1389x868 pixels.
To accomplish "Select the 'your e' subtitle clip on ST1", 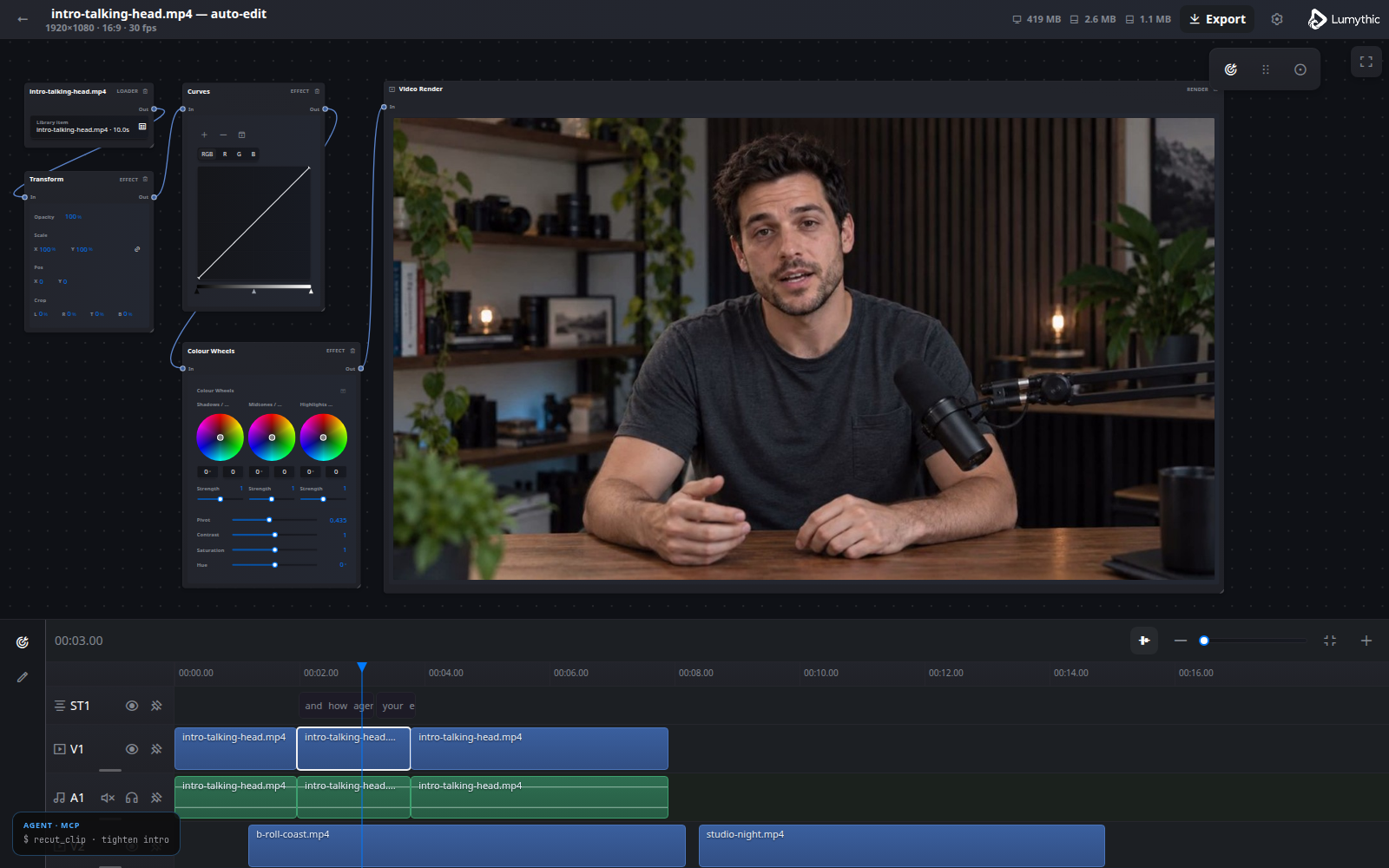I will pos(398,706).
